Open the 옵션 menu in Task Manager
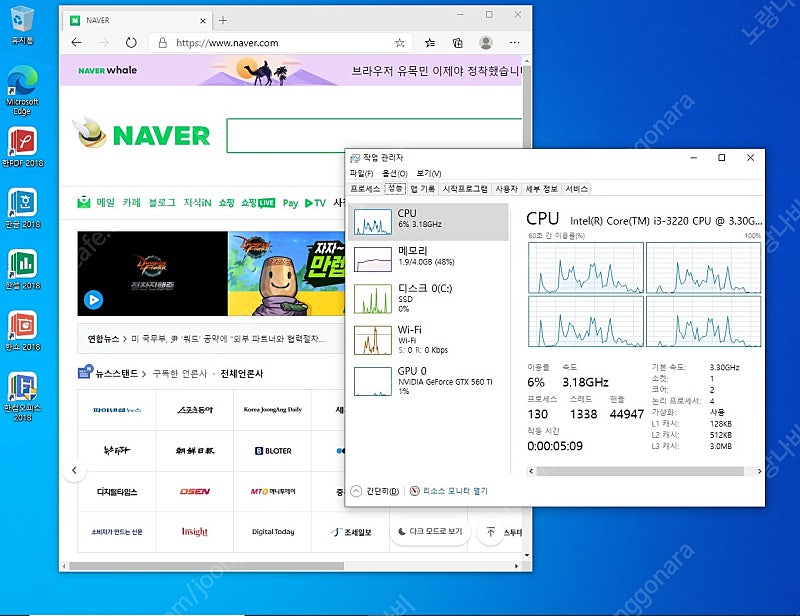The image size is (800, 616). pyautogui.click(x=395, y=174)
